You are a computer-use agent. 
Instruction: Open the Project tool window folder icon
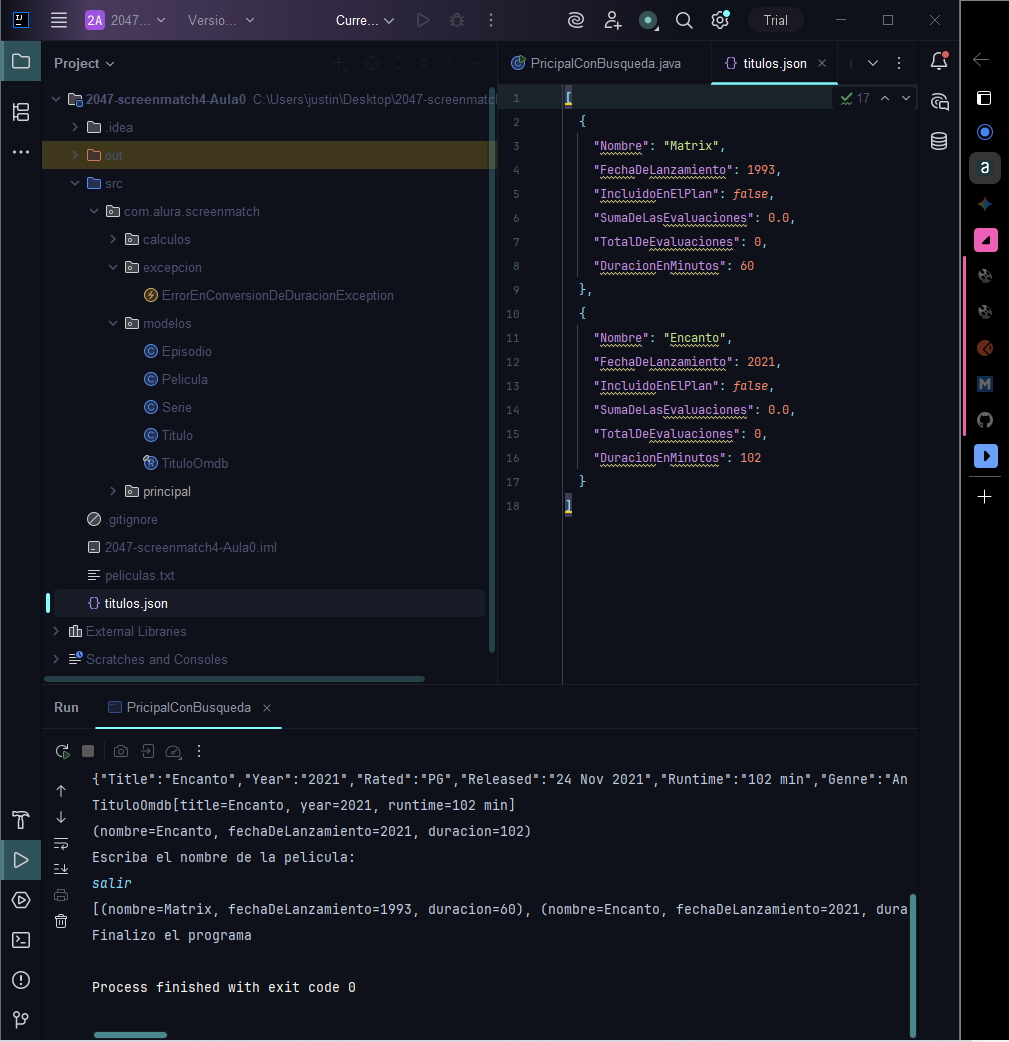coord(21,61)
